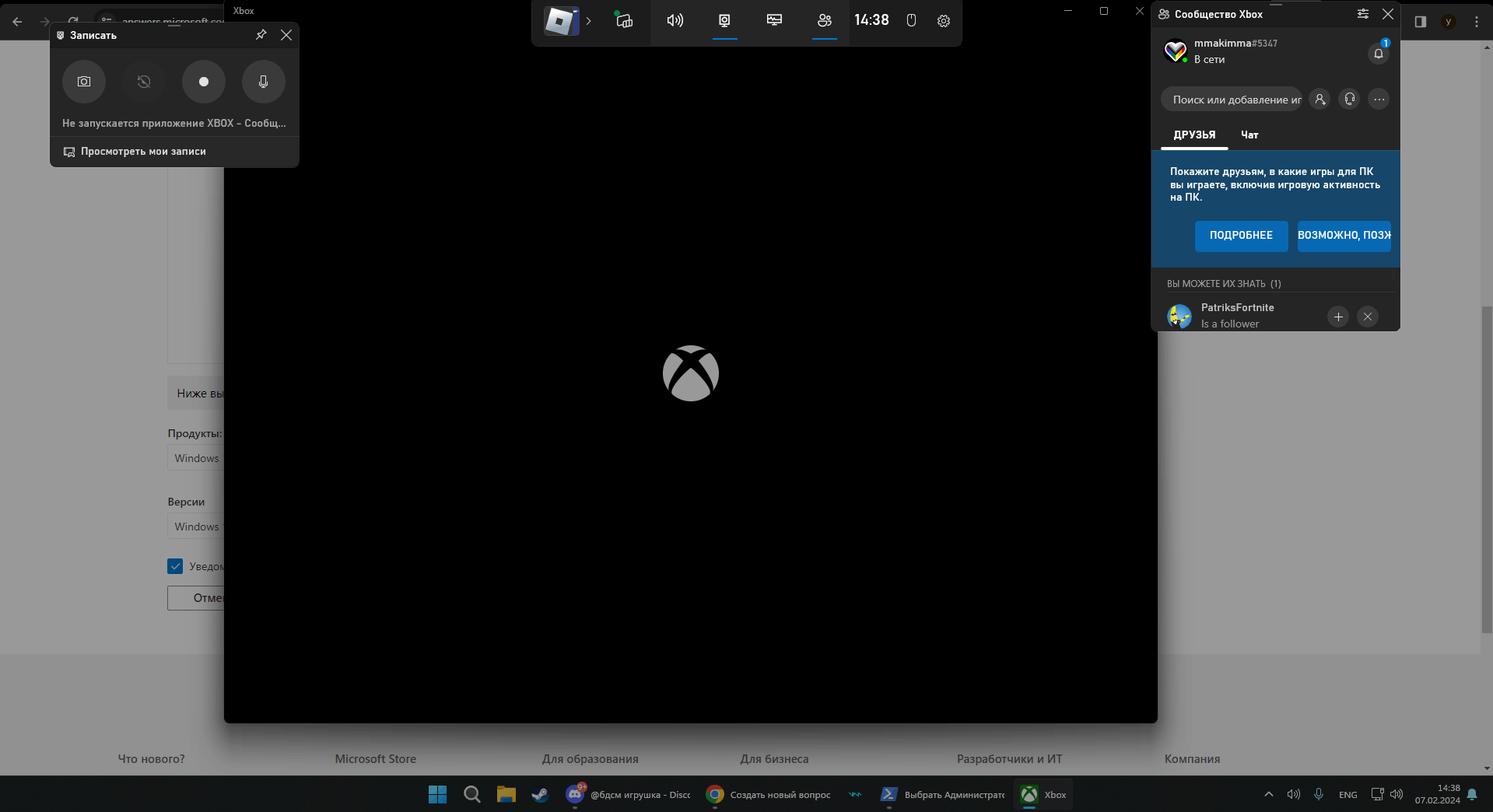Click the ENG language indicator

1348,795
